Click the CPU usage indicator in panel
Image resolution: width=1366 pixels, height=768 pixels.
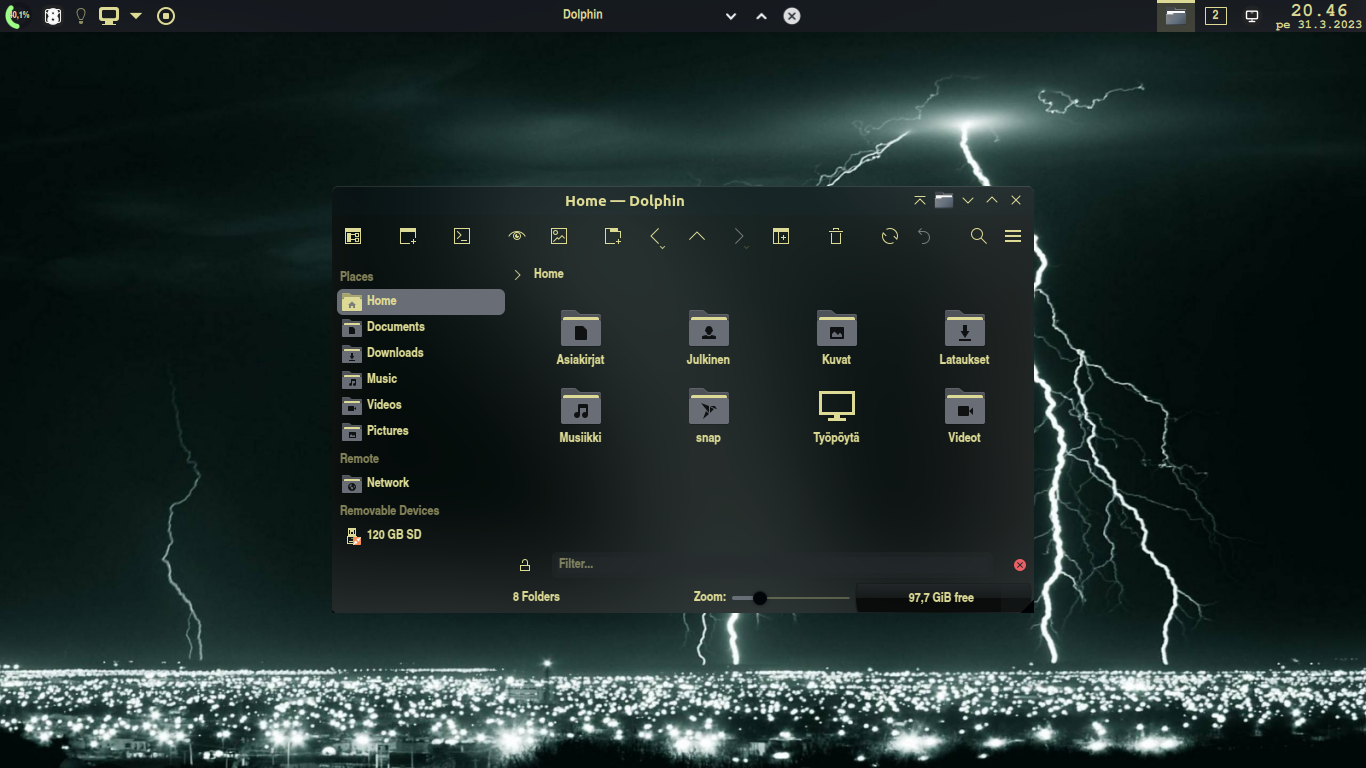coord(16,16)
